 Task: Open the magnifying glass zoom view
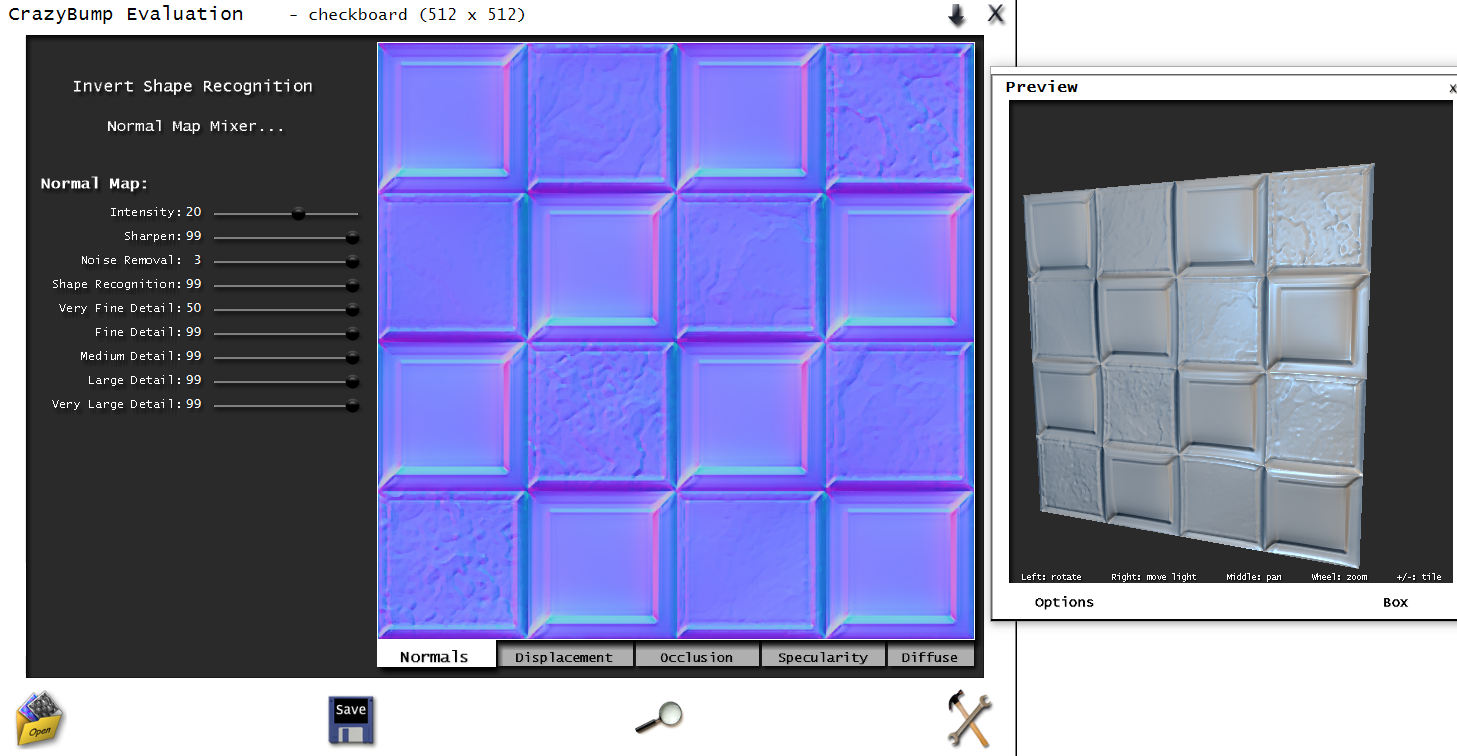pyautogui.click(x=658, y=717)
